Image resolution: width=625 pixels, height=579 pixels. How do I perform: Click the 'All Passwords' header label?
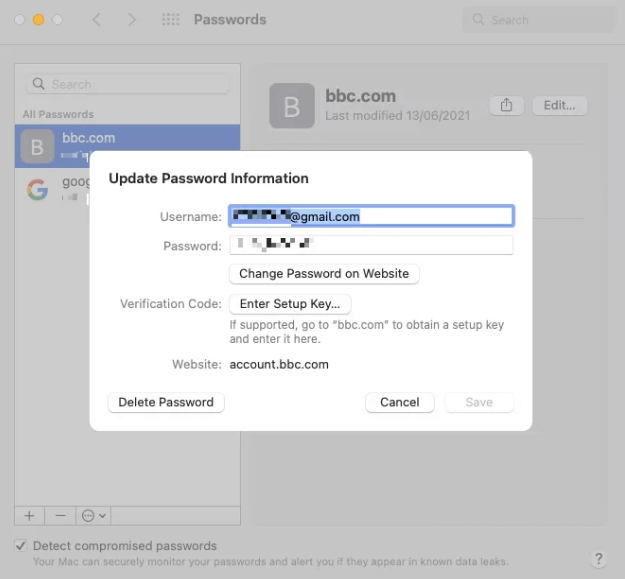pyautogui.click(x=58, y=114)
